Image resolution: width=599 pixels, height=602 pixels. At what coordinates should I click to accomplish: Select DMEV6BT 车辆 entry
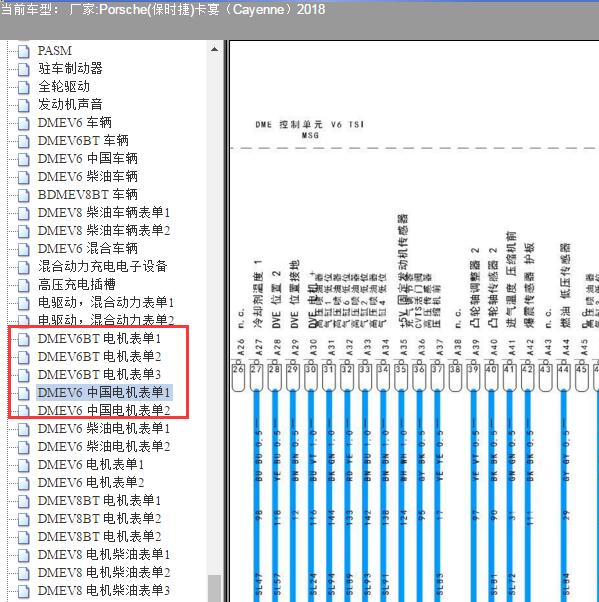(83, 141)
